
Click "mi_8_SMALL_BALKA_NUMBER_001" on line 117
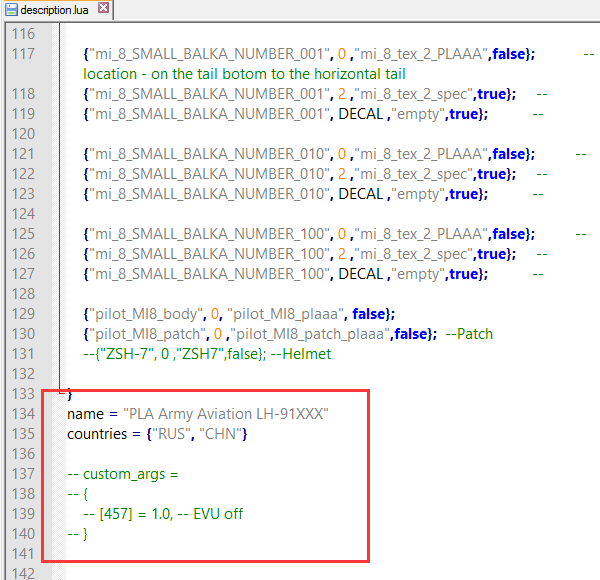click(x=209, y=54)
